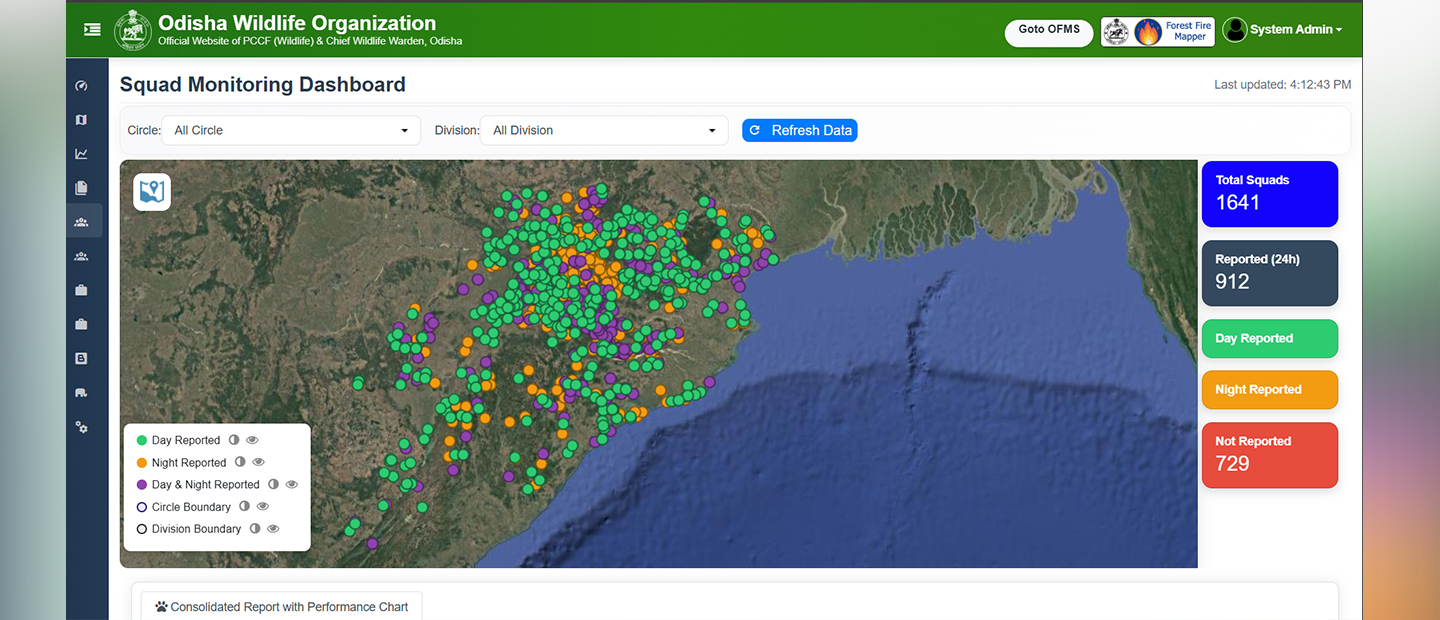Open the map sidebar icon
Image resolution: width=1440 pixels, height=620 pixels.
(81, 120)
